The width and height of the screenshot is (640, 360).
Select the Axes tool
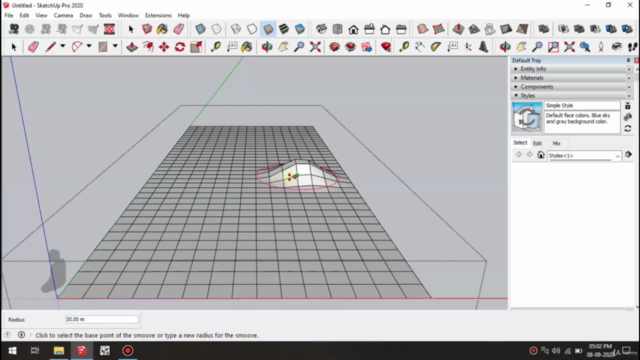(468, 47)
